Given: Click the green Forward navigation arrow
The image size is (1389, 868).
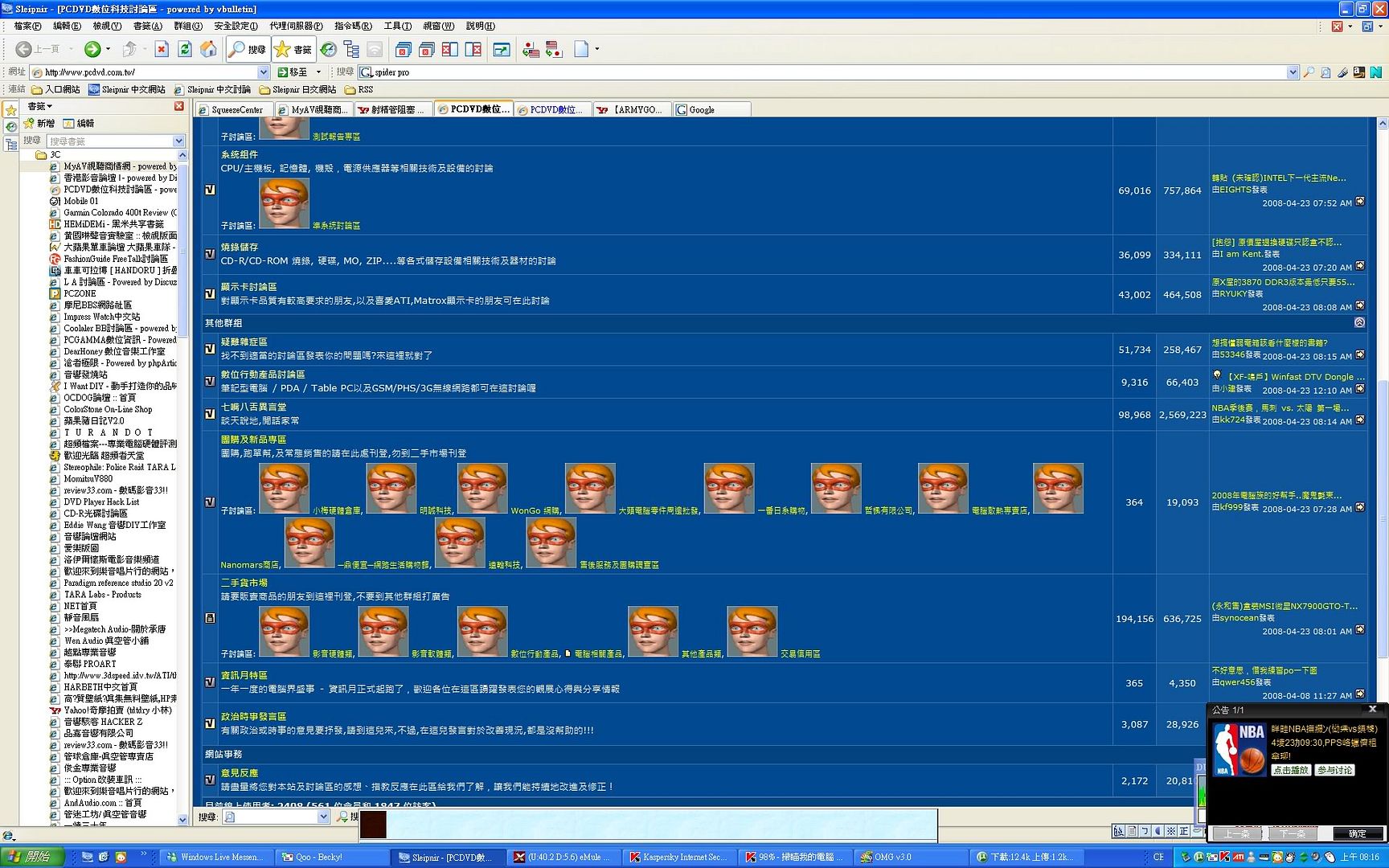Looking at the screenshot, I should pyautogui.click(x=92, y=50).
